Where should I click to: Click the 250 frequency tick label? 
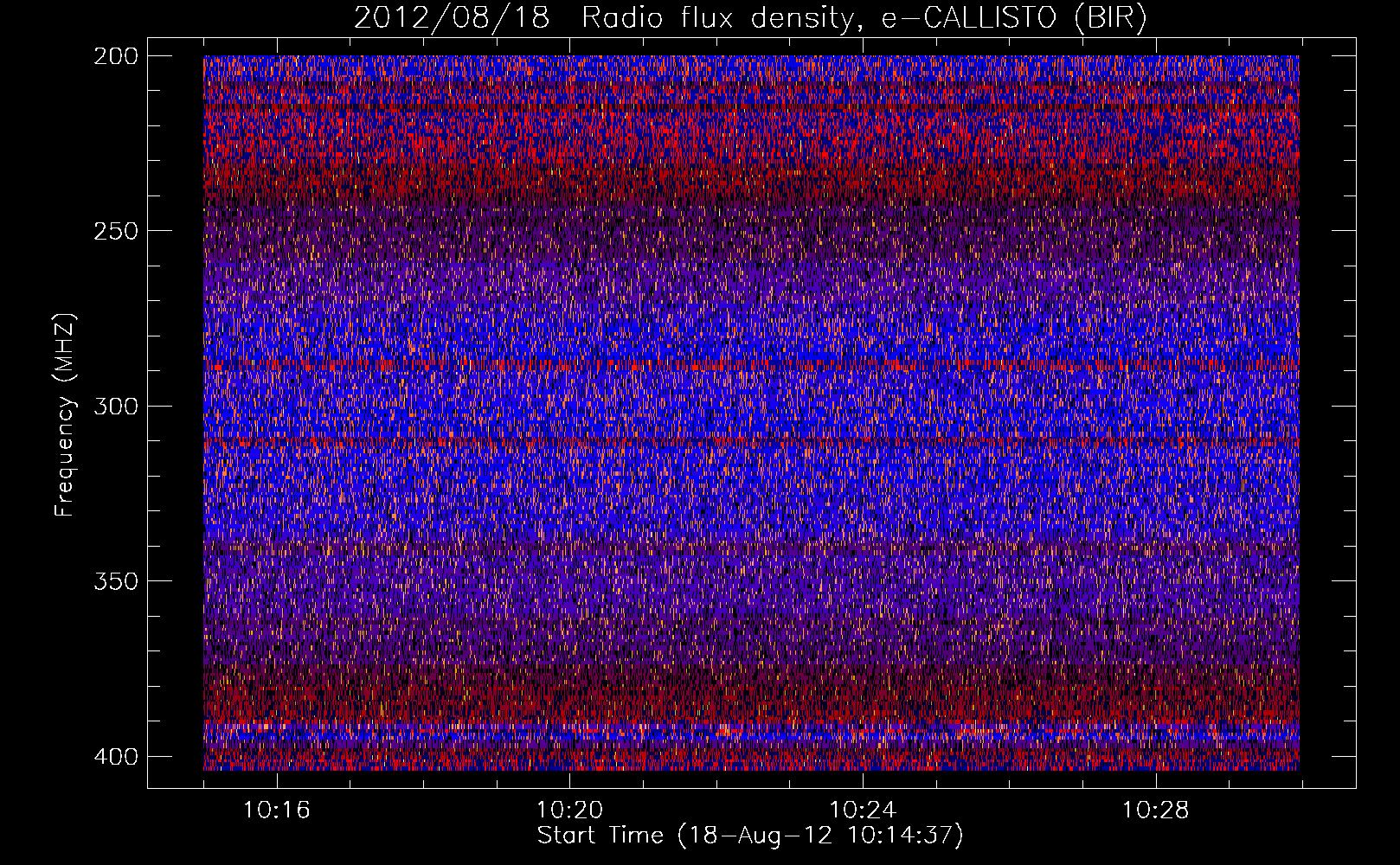(116, 231)
